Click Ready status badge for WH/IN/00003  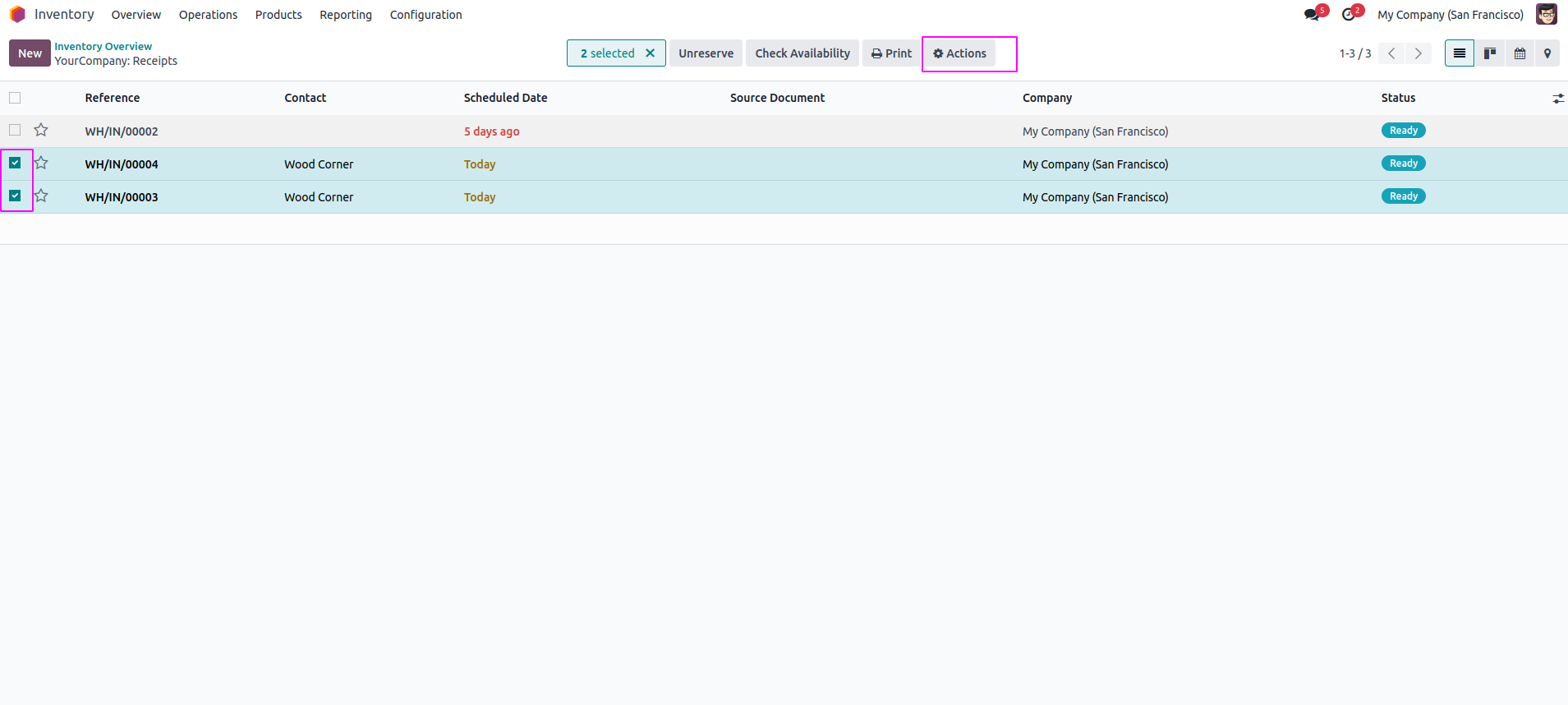1404,196
